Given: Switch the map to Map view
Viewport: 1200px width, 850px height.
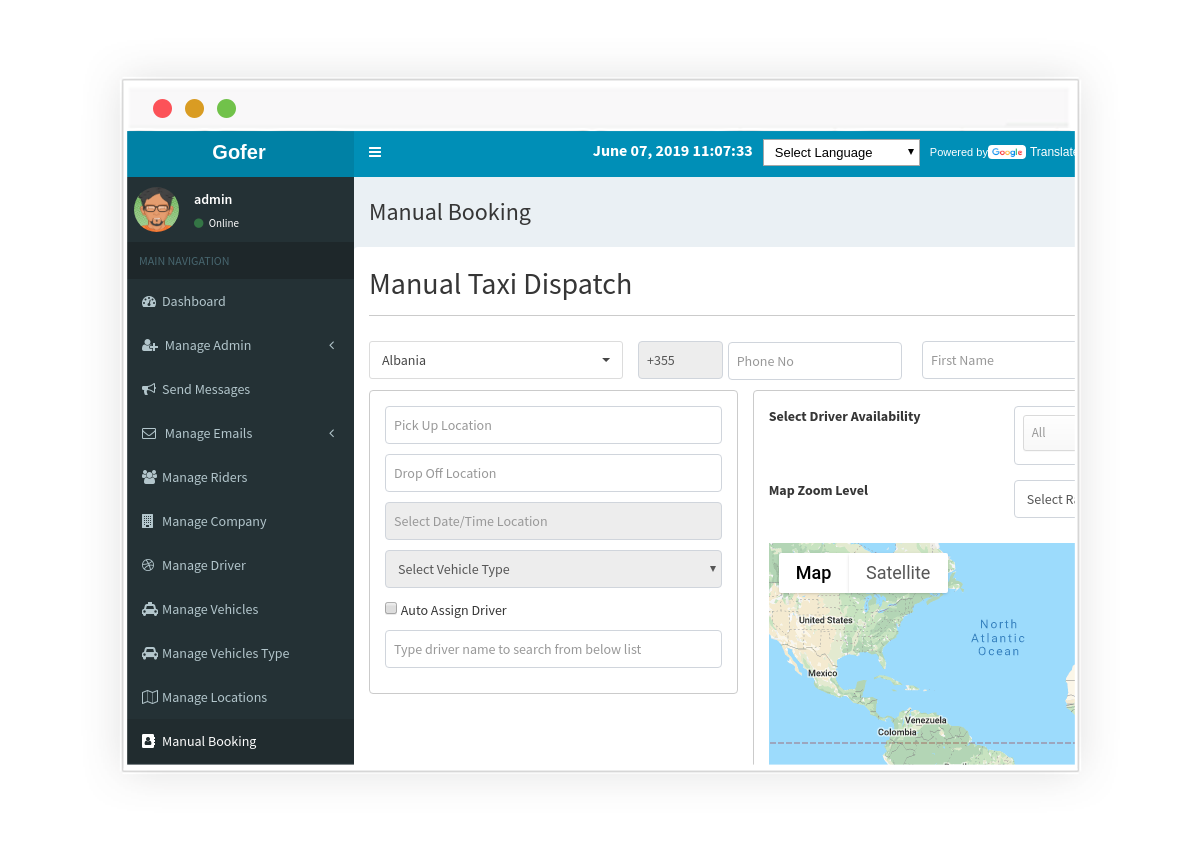Looking at the screenshot, I should (x=813, y=573).
